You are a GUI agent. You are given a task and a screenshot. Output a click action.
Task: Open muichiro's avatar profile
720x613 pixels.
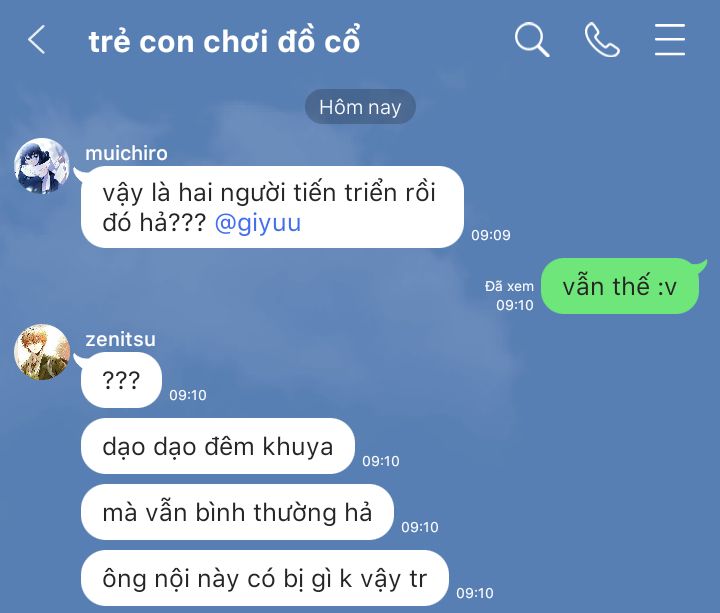coord(42,166)
